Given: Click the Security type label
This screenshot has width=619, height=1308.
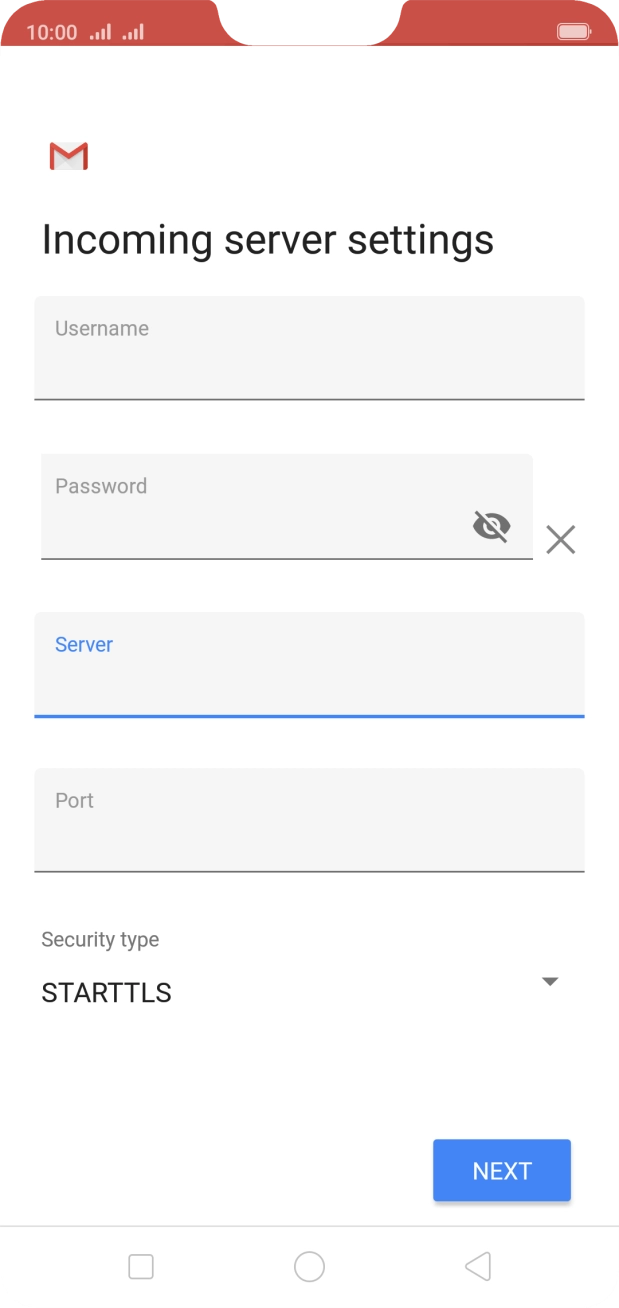Looking at the screenshot, I should pyautogui.click(x=100, y=939).
